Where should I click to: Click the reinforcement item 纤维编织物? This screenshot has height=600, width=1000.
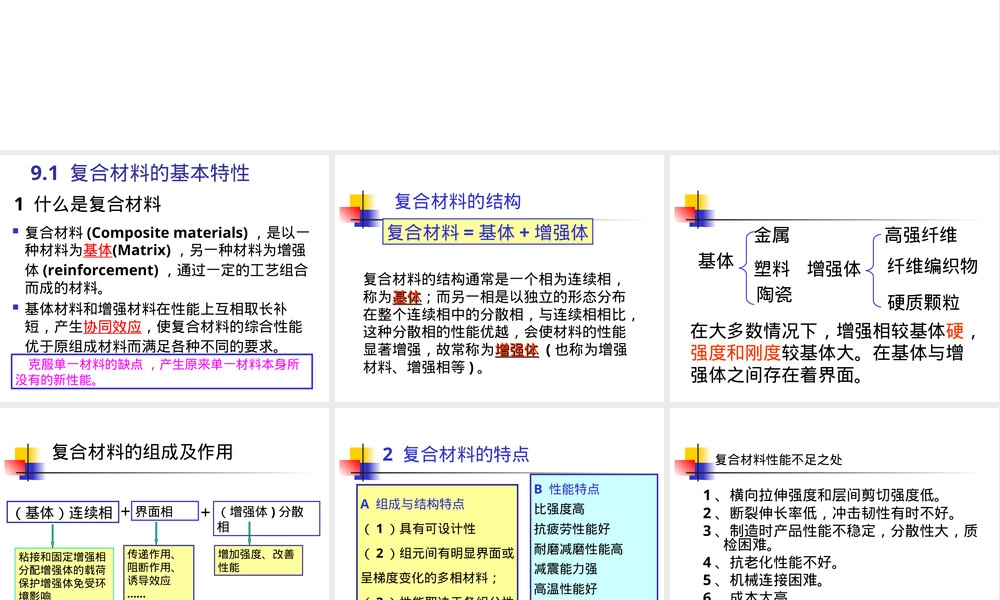coord(932,266)
